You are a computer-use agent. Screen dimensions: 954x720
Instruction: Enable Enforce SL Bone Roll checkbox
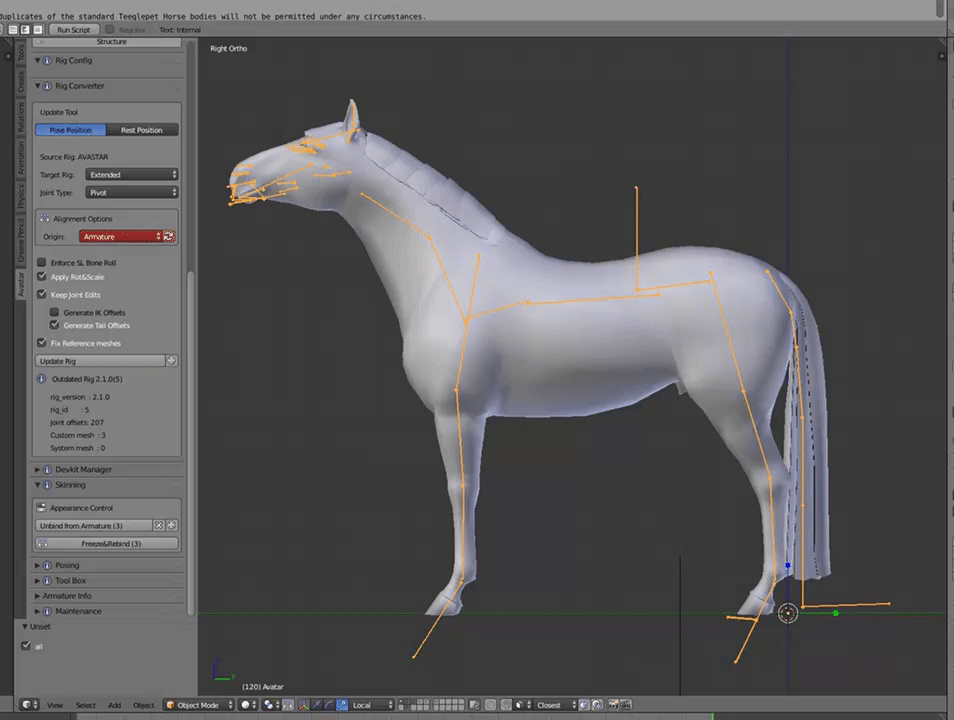click(x=42, y=263)
